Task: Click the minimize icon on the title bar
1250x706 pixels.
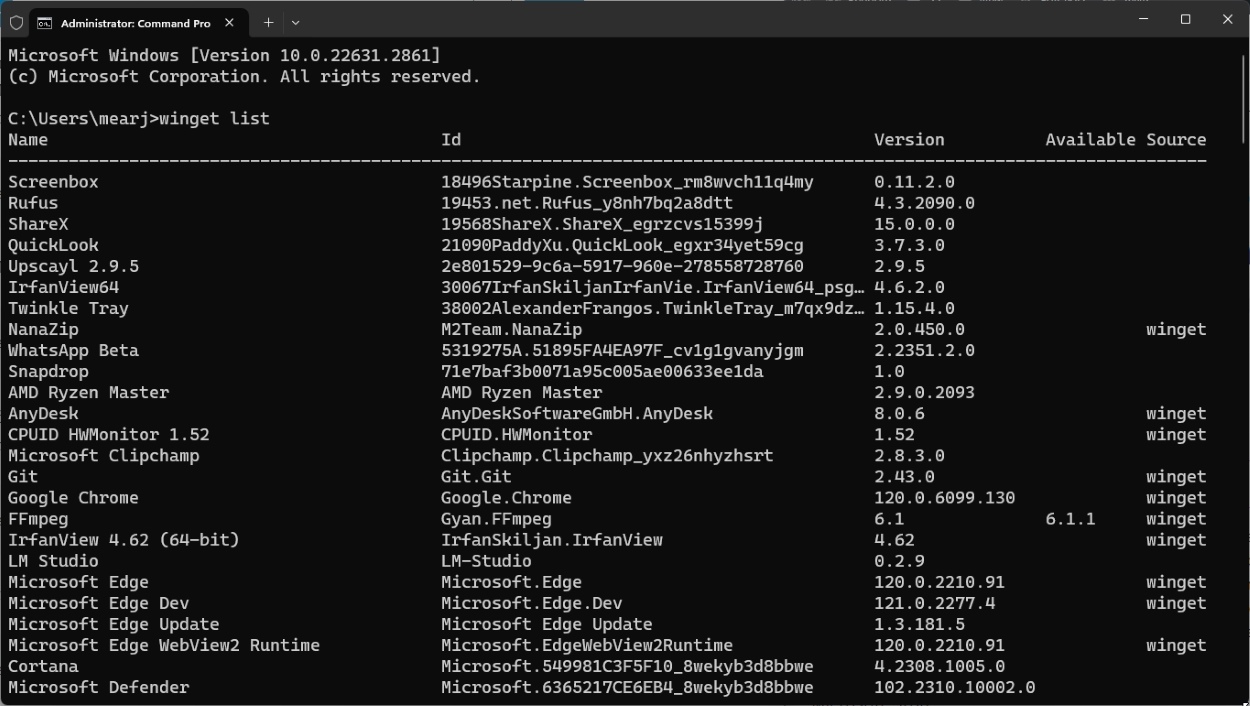Action: point(1142,20)
